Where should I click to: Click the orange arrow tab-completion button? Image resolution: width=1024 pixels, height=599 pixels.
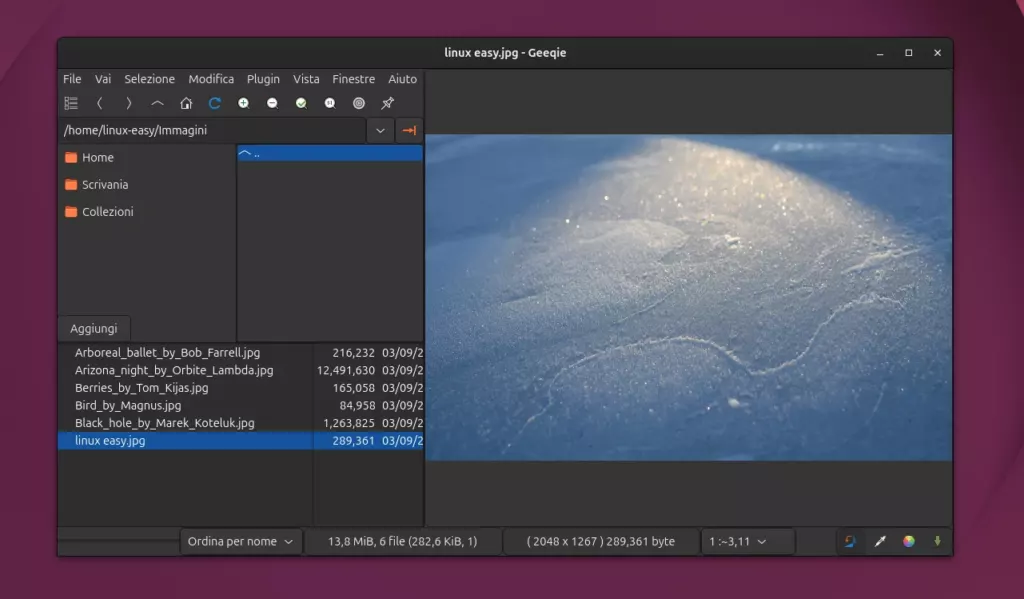click(x=409, y=131)
